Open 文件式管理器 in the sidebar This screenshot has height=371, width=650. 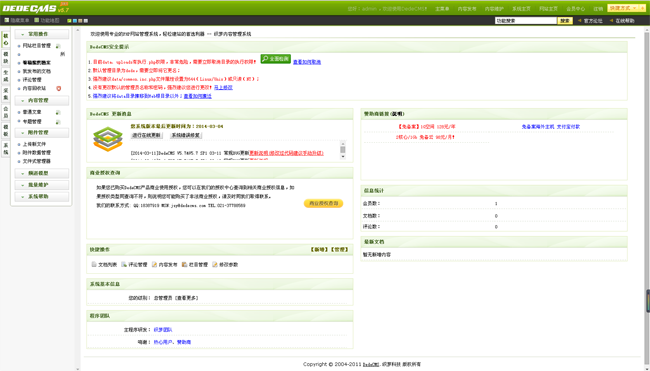tap(36, 161)
